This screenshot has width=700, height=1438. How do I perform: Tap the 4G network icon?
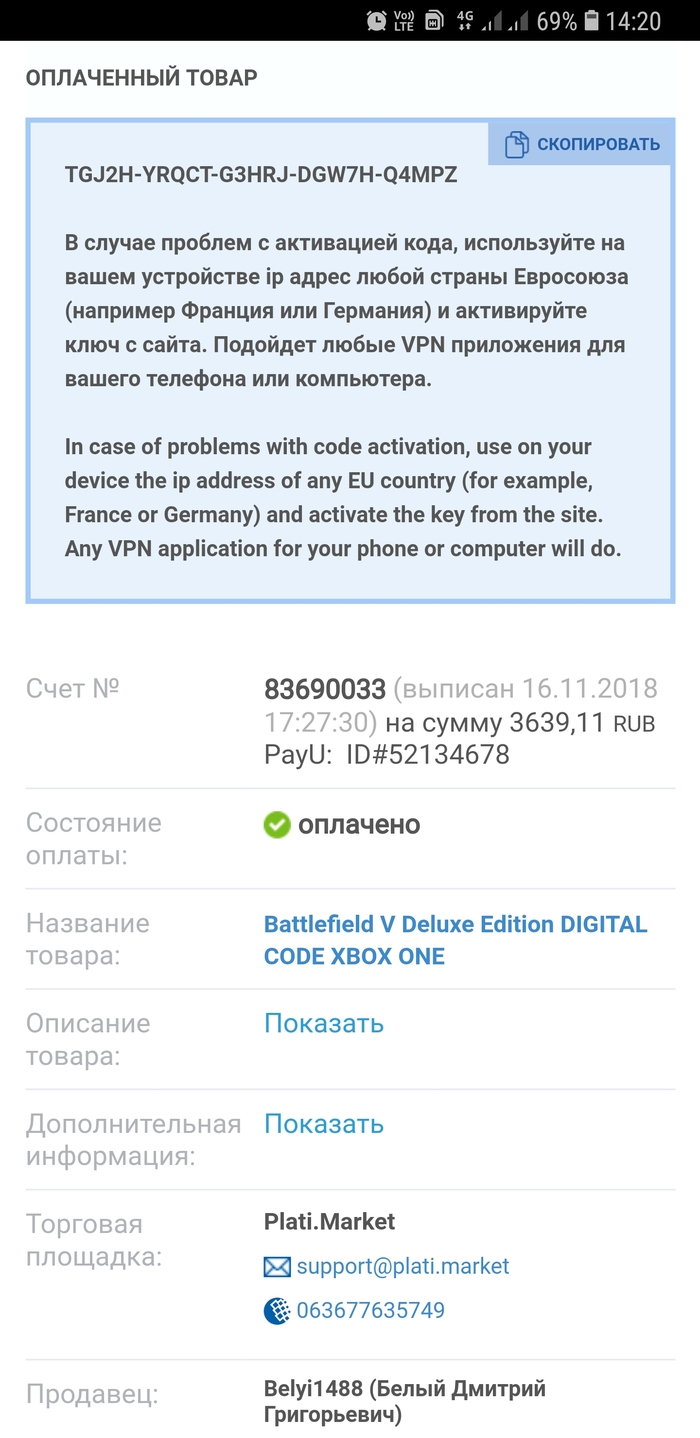(x=464, y=21)
